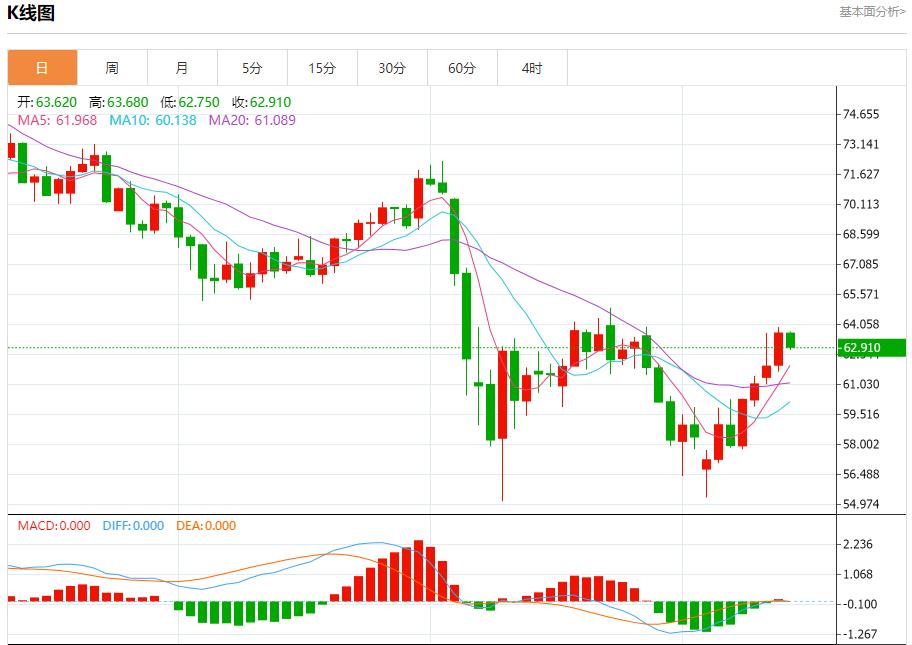Click the DIFF value label
The height and width of the screenshot is (645, 912).
tap(133, 526)
